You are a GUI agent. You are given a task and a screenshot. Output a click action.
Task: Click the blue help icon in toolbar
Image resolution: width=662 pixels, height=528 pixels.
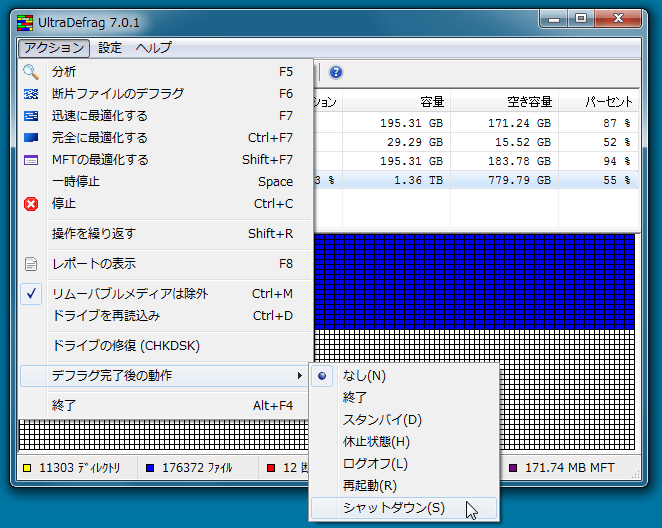(x=336, y=72)
